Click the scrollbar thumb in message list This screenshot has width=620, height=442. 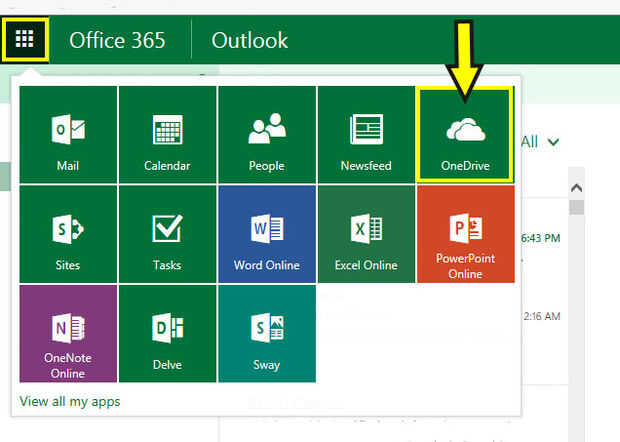(577, 207)
